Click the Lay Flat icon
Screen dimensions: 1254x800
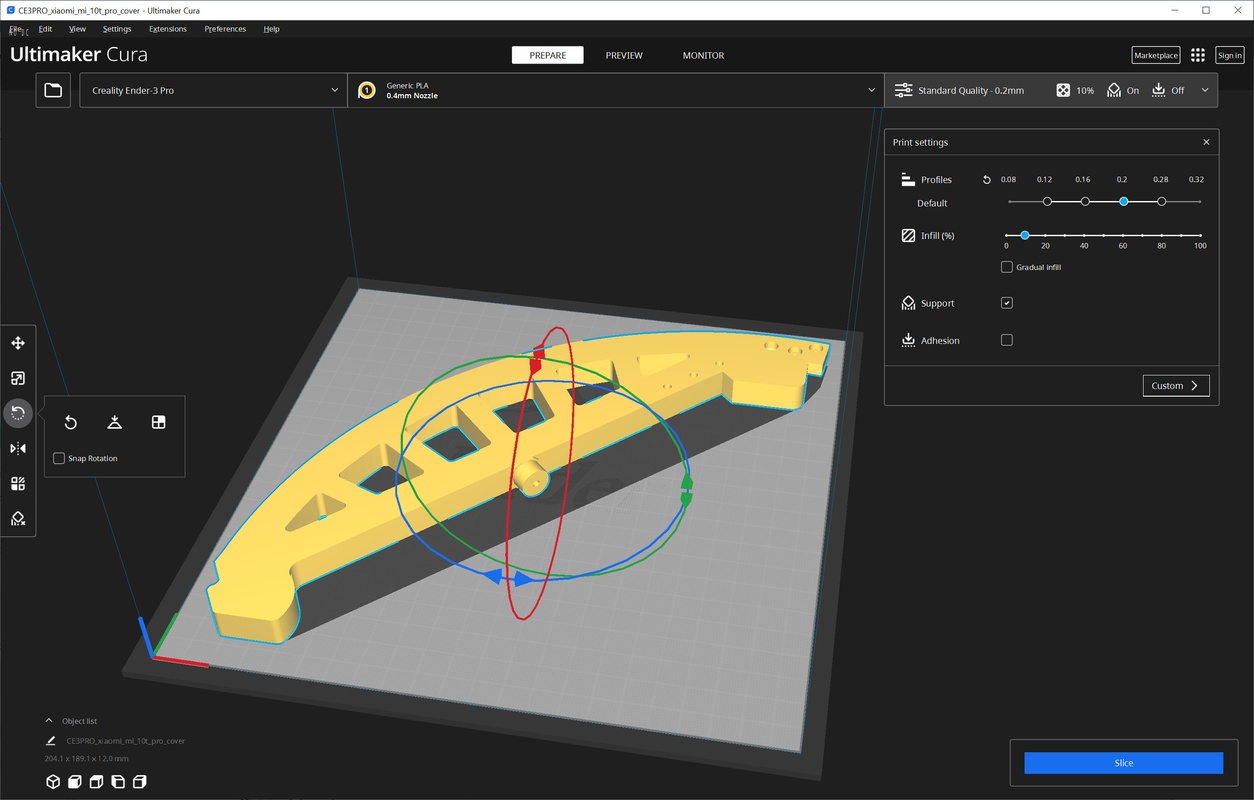pos(115,422)
